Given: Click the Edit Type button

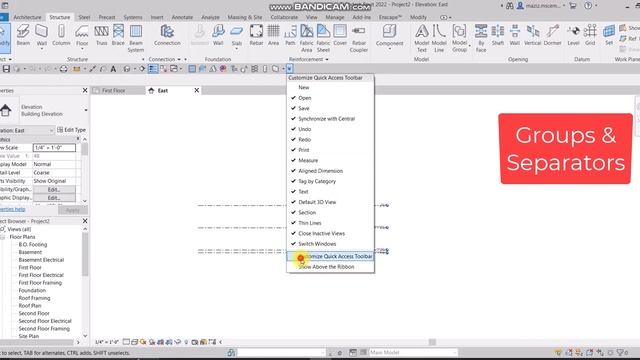Looking at the screenshot, I should 71,130.
